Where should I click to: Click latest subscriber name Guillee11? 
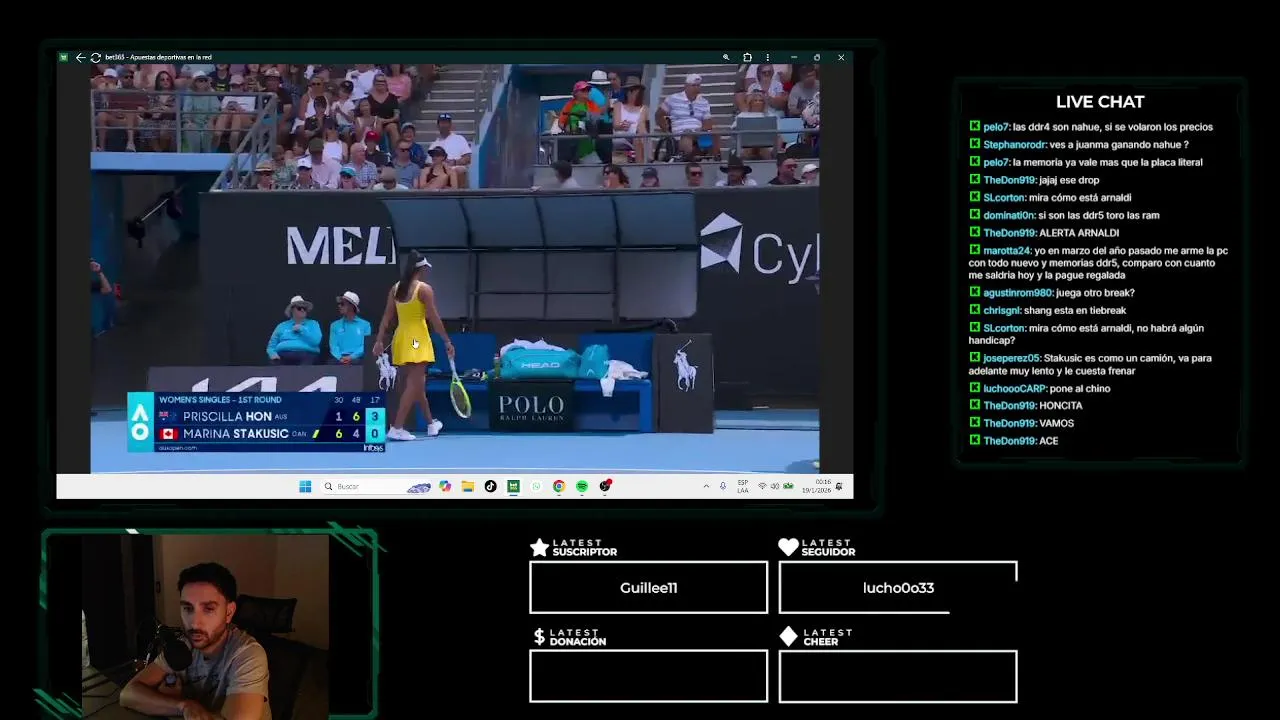tap(649, 588)
